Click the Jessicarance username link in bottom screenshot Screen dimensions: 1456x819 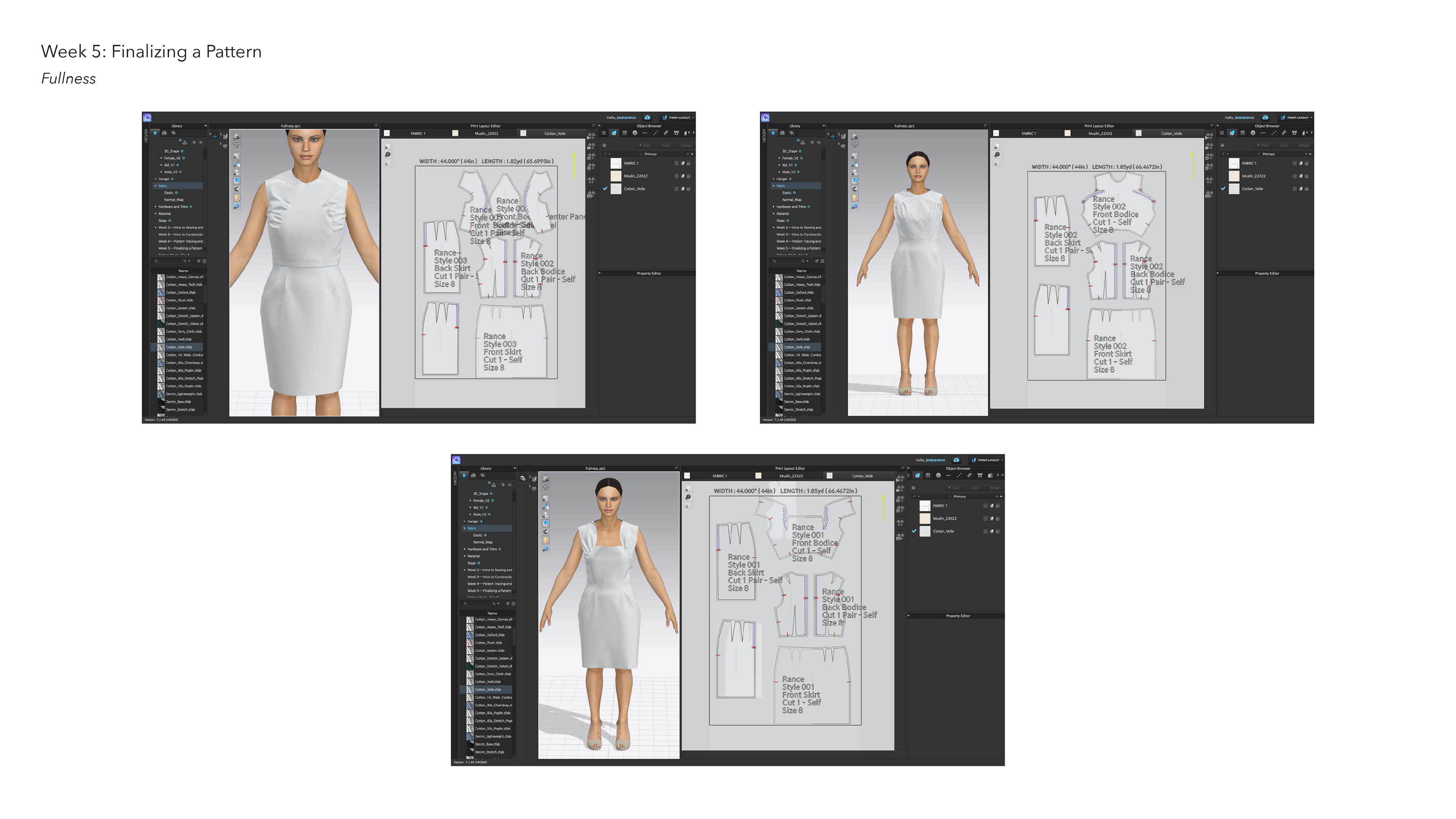[x=935, y=460]
